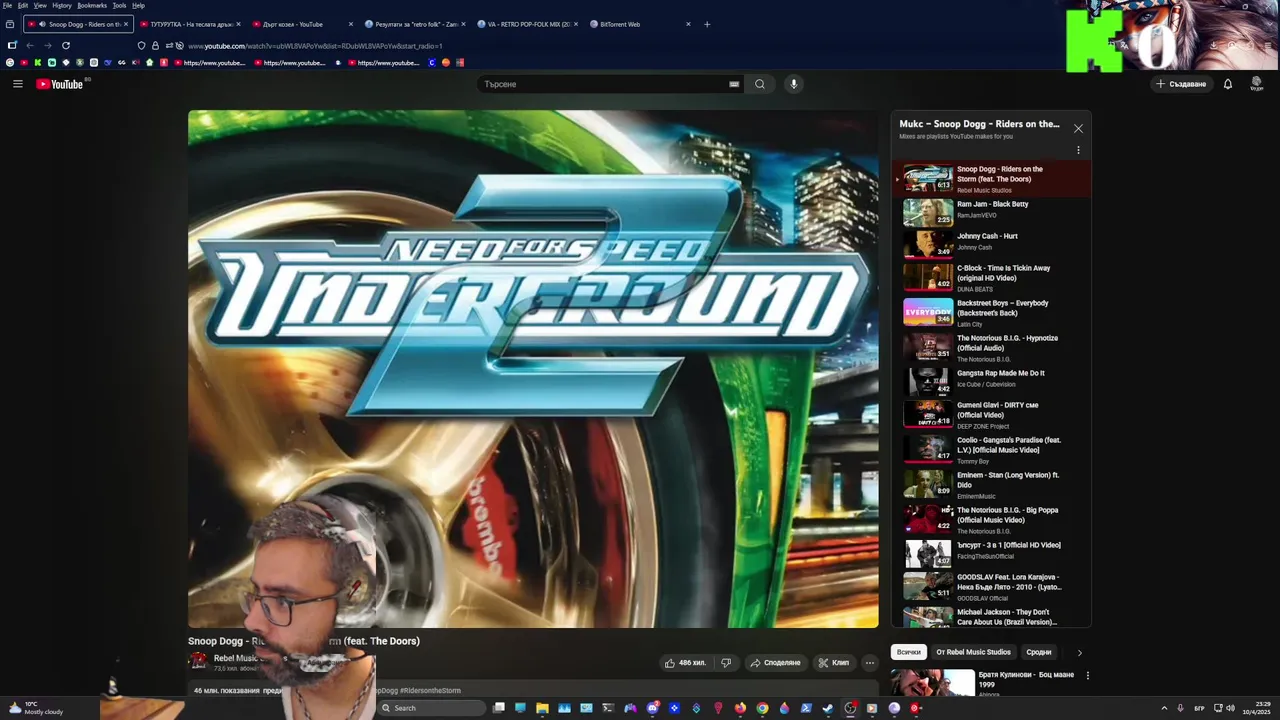Open the Bookmarks menu
1280x720 pixels.
(92, 5)
